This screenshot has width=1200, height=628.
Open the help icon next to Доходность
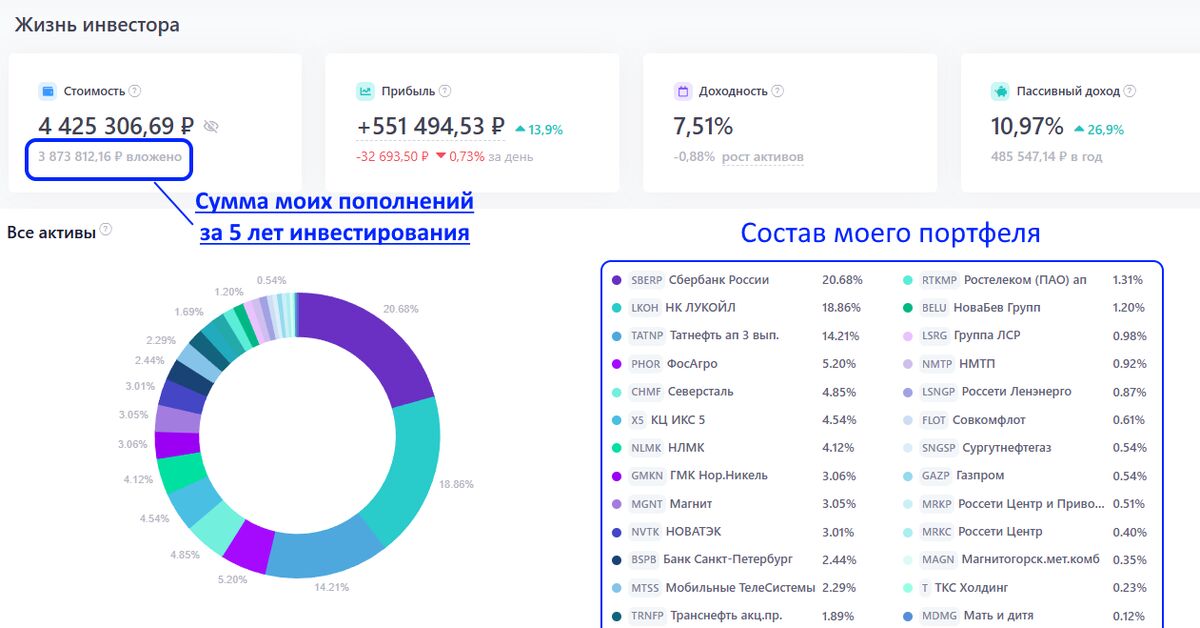[x=778, y=91]
